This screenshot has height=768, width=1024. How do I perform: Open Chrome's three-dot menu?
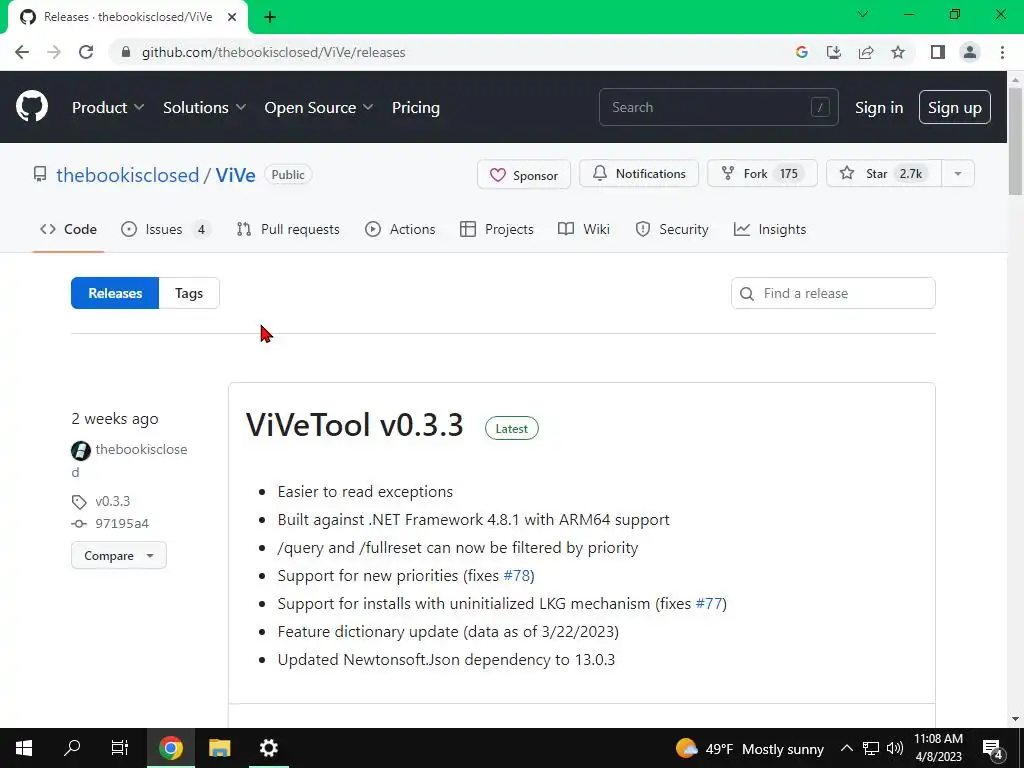pos(1002,52)
